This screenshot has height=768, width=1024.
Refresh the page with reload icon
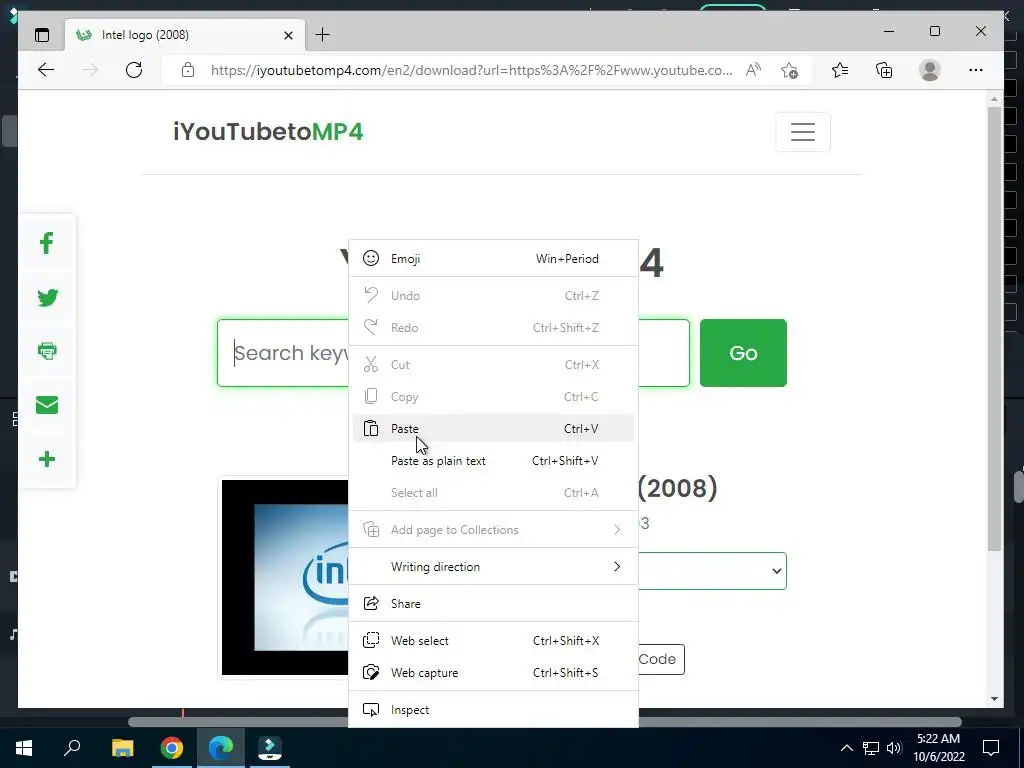click(134, 70)
